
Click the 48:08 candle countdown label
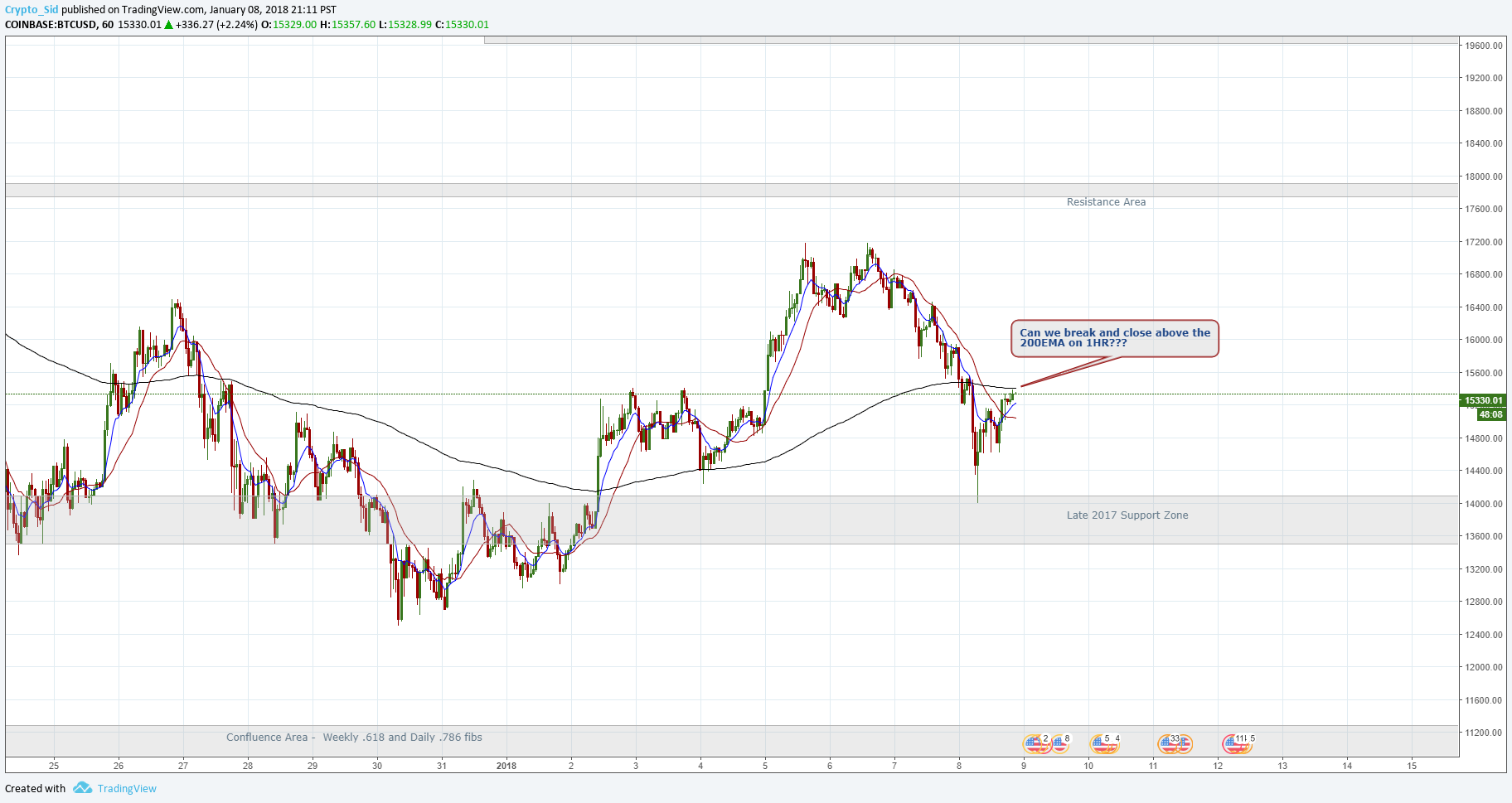1490,414
